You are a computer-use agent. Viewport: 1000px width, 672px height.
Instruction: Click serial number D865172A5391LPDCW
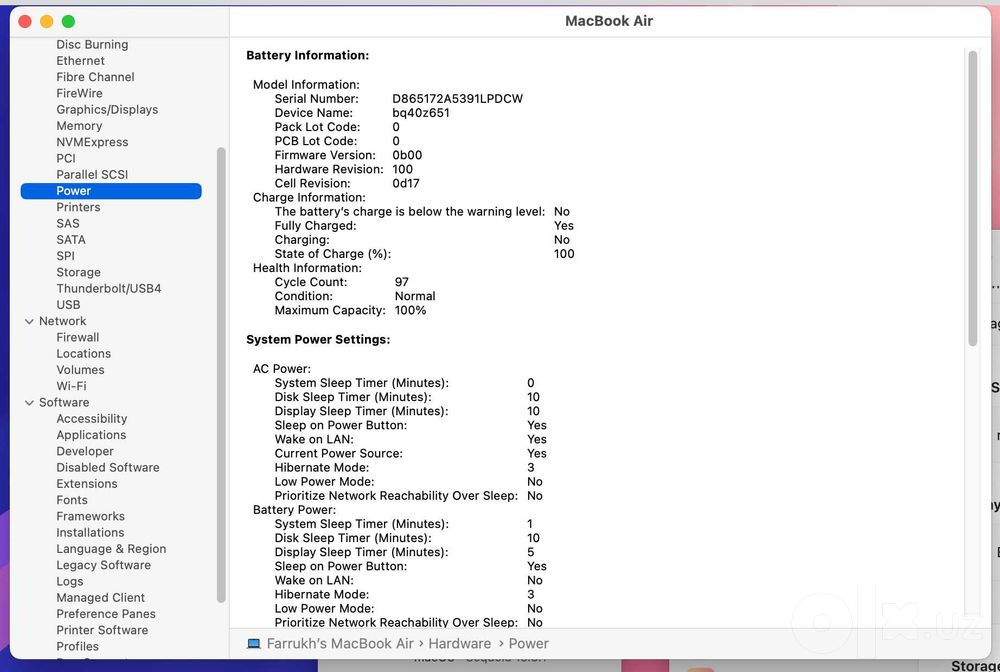coord(457,99)
